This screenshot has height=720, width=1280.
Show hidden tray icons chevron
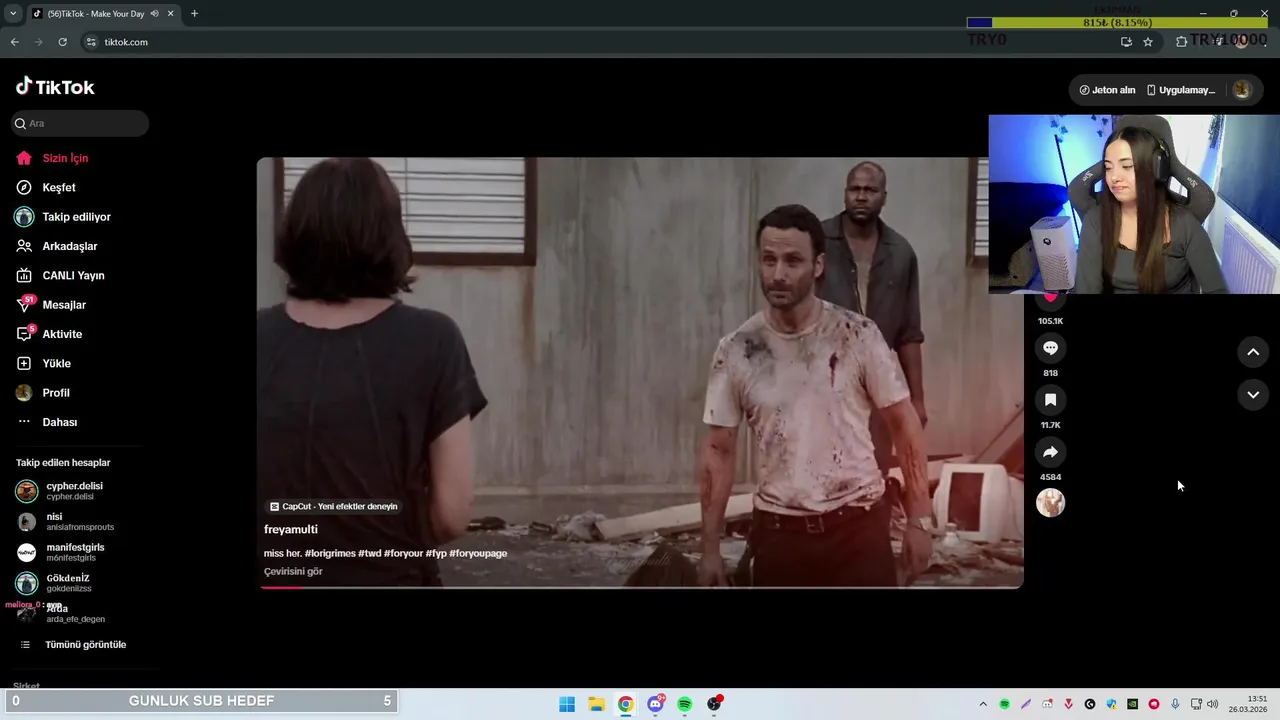[x=983, y=704]
